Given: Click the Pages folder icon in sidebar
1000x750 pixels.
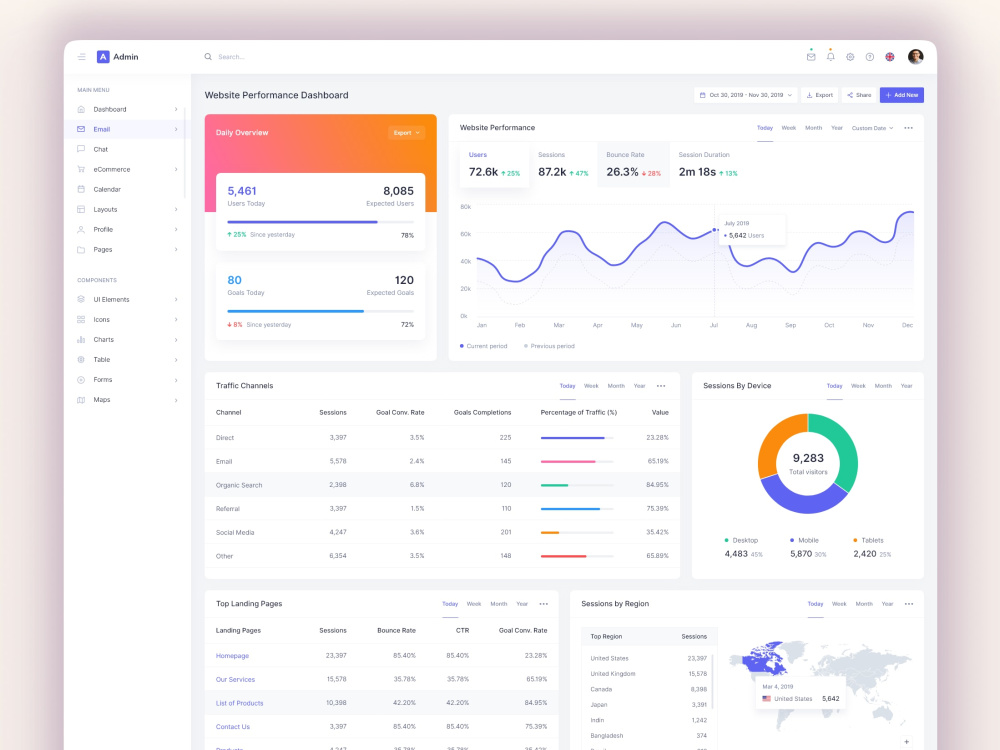Looking at the screenshot, I should 81,249.
